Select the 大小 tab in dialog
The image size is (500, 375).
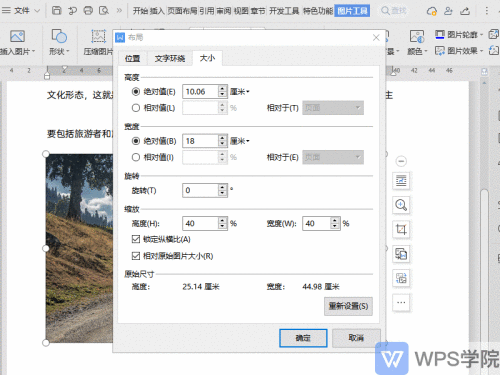coord(207,58)
